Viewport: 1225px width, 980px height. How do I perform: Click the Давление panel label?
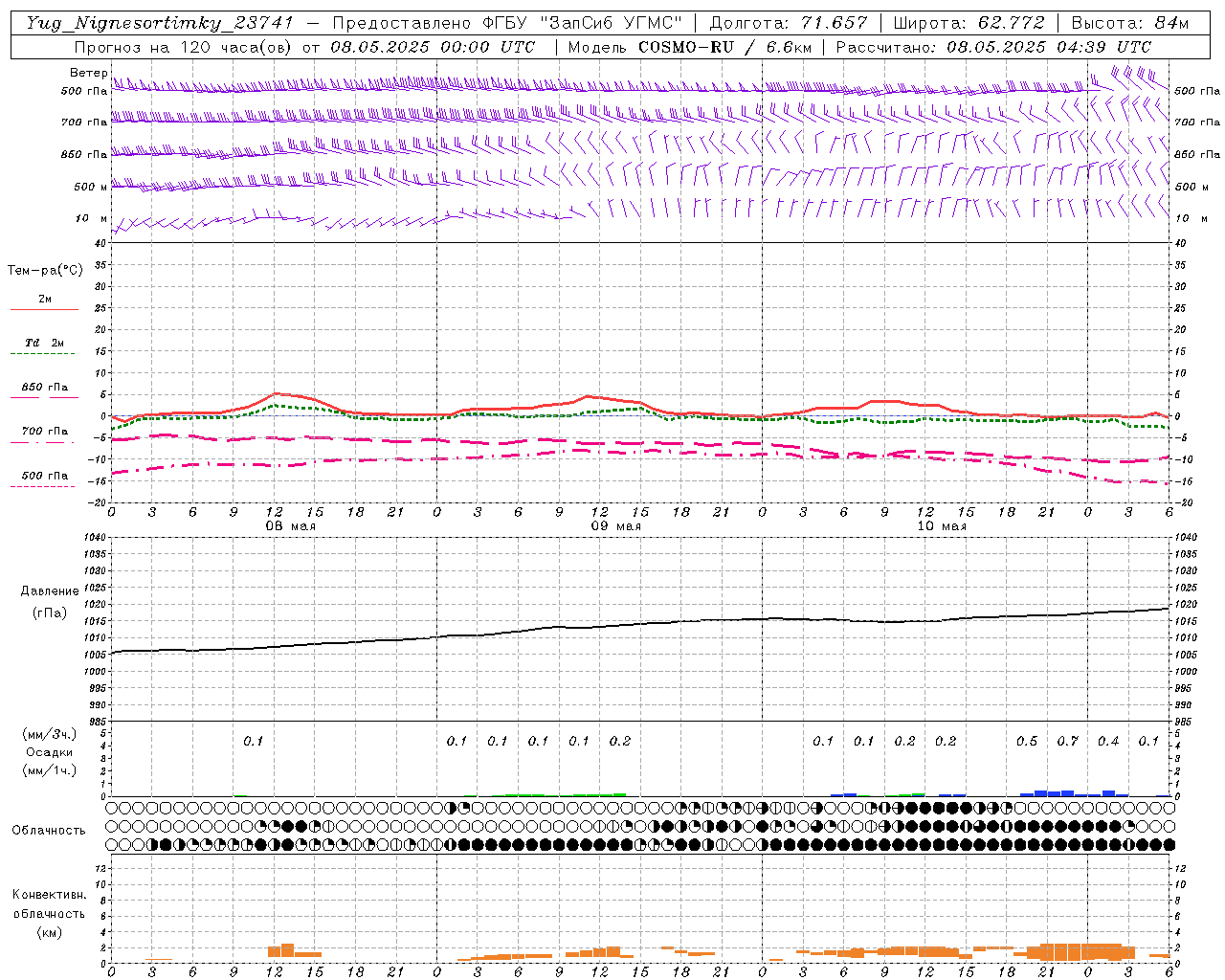tap(50, 590)
